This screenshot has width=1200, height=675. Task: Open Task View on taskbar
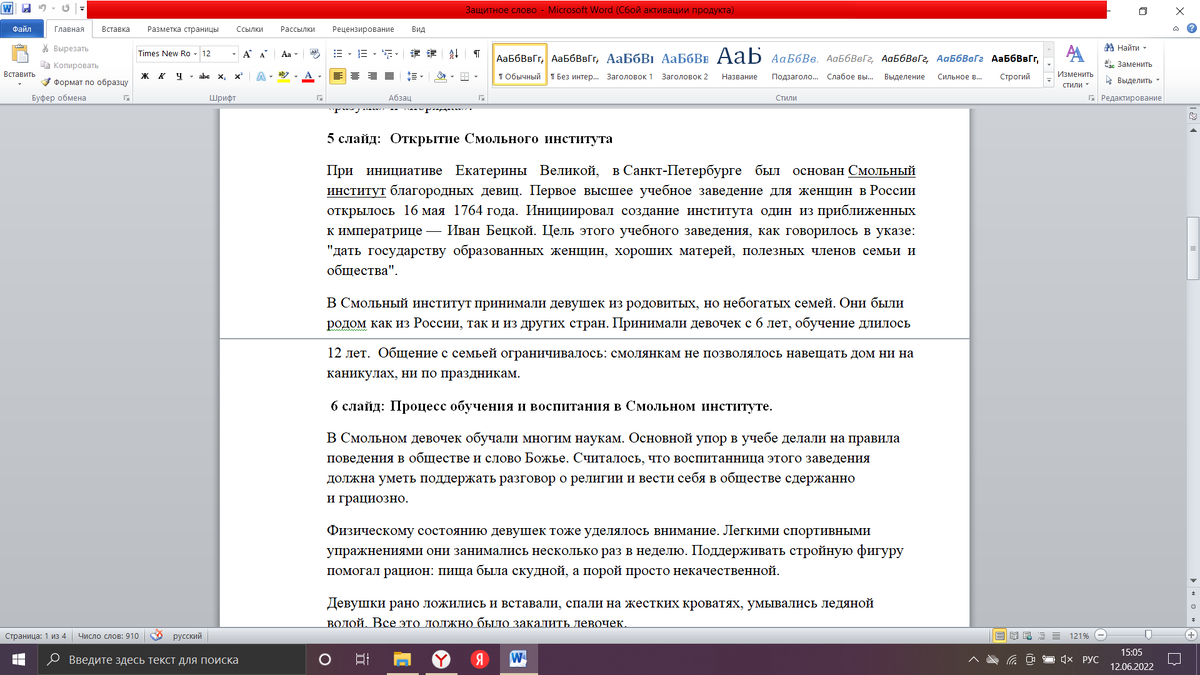pyautogui.click(x=362, y=659)
